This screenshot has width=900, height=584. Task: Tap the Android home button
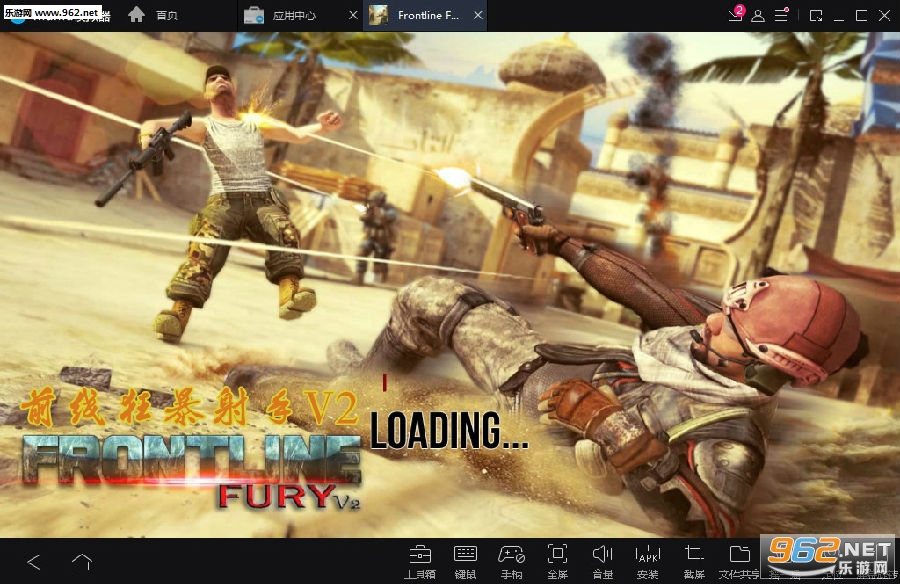82,562
